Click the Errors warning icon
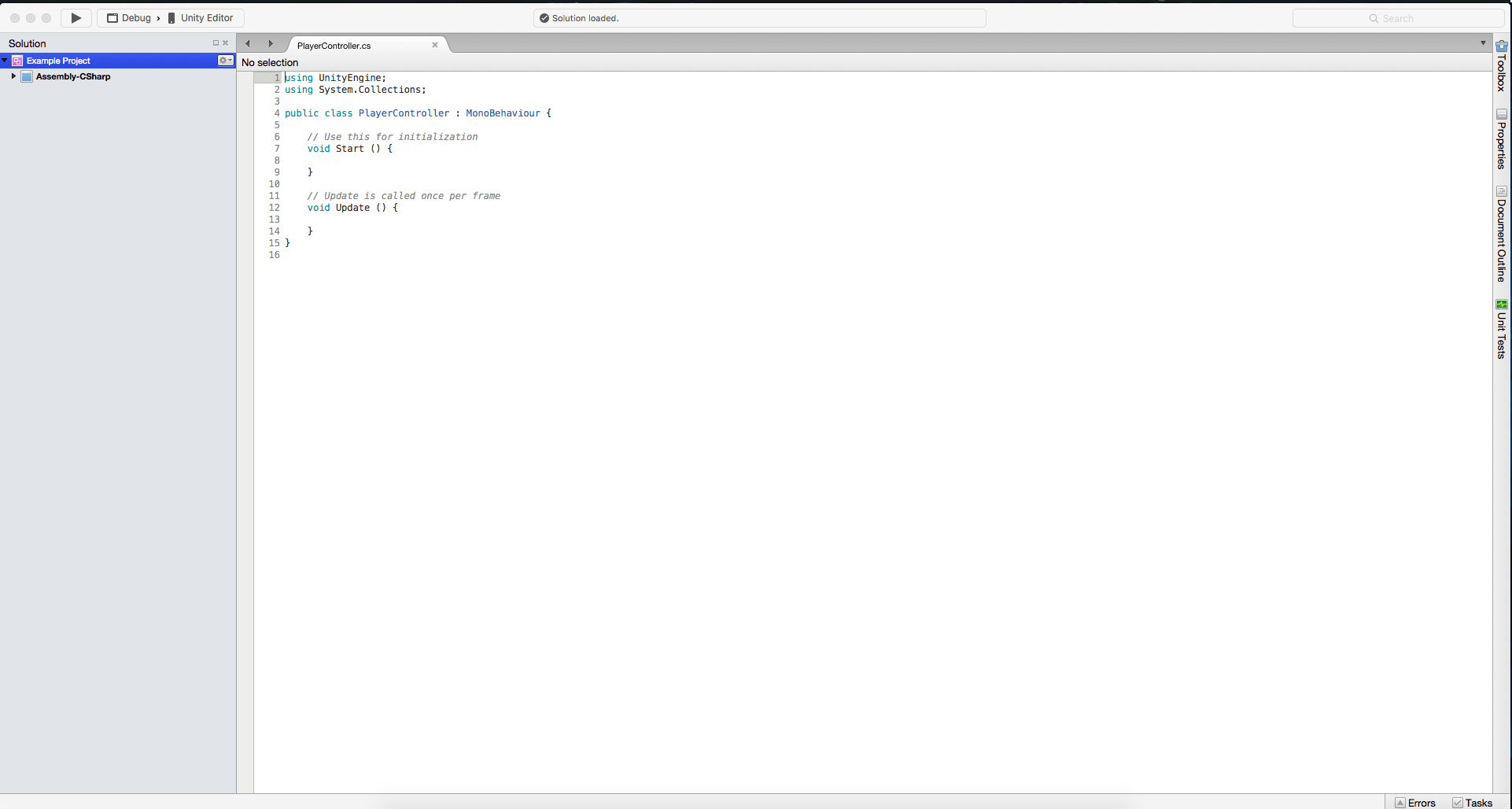Screen dimensions: 1512x809 pos(1400,803)
